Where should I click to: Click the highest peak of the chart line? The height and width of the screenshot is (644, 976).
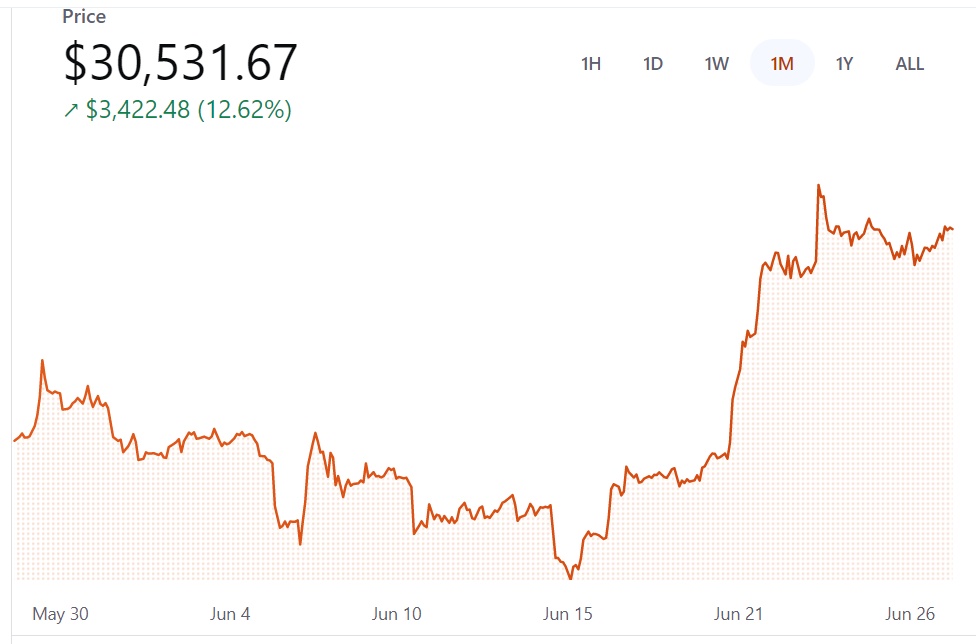[818, 186]
